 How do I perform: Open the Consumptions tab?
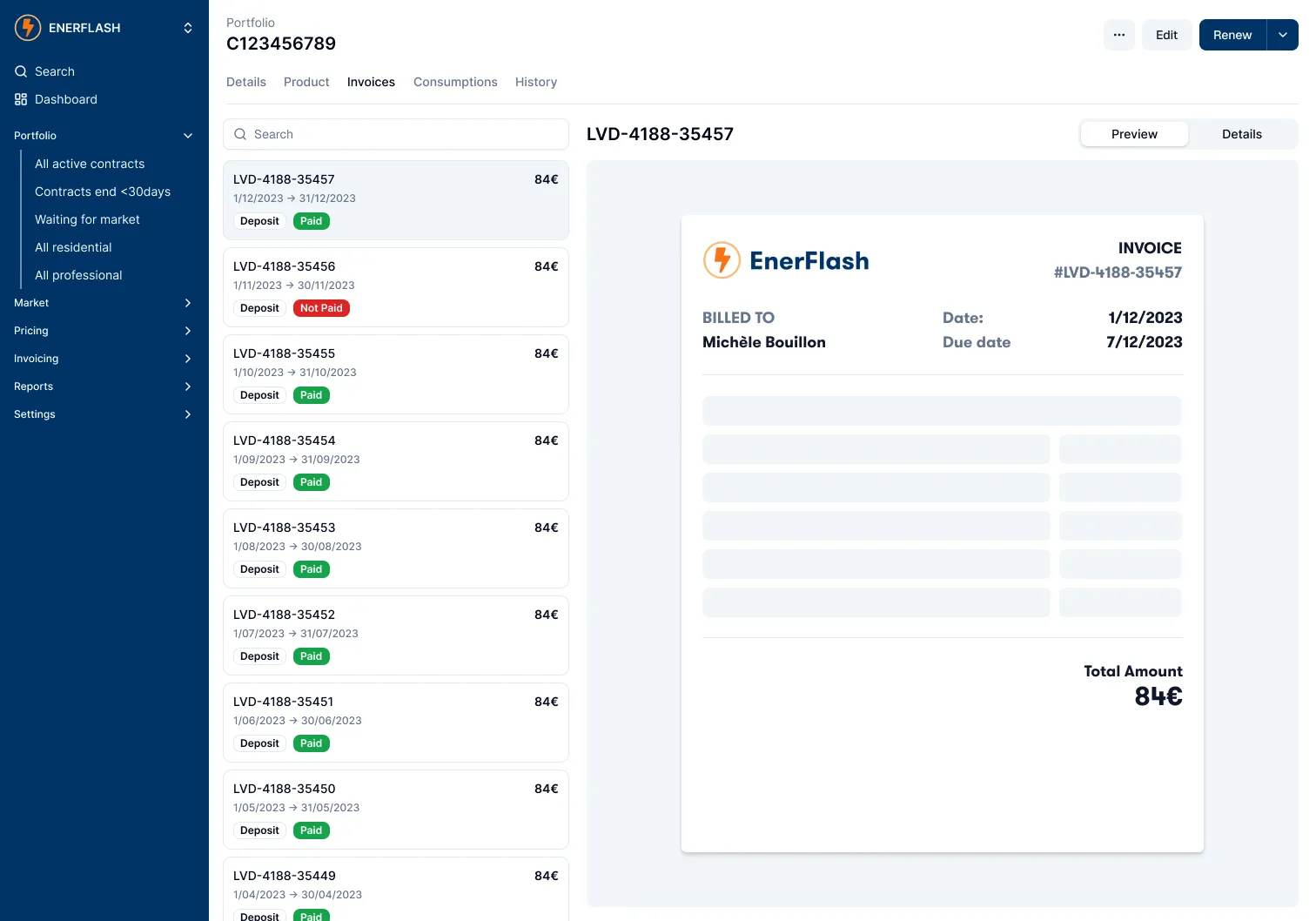455,82
